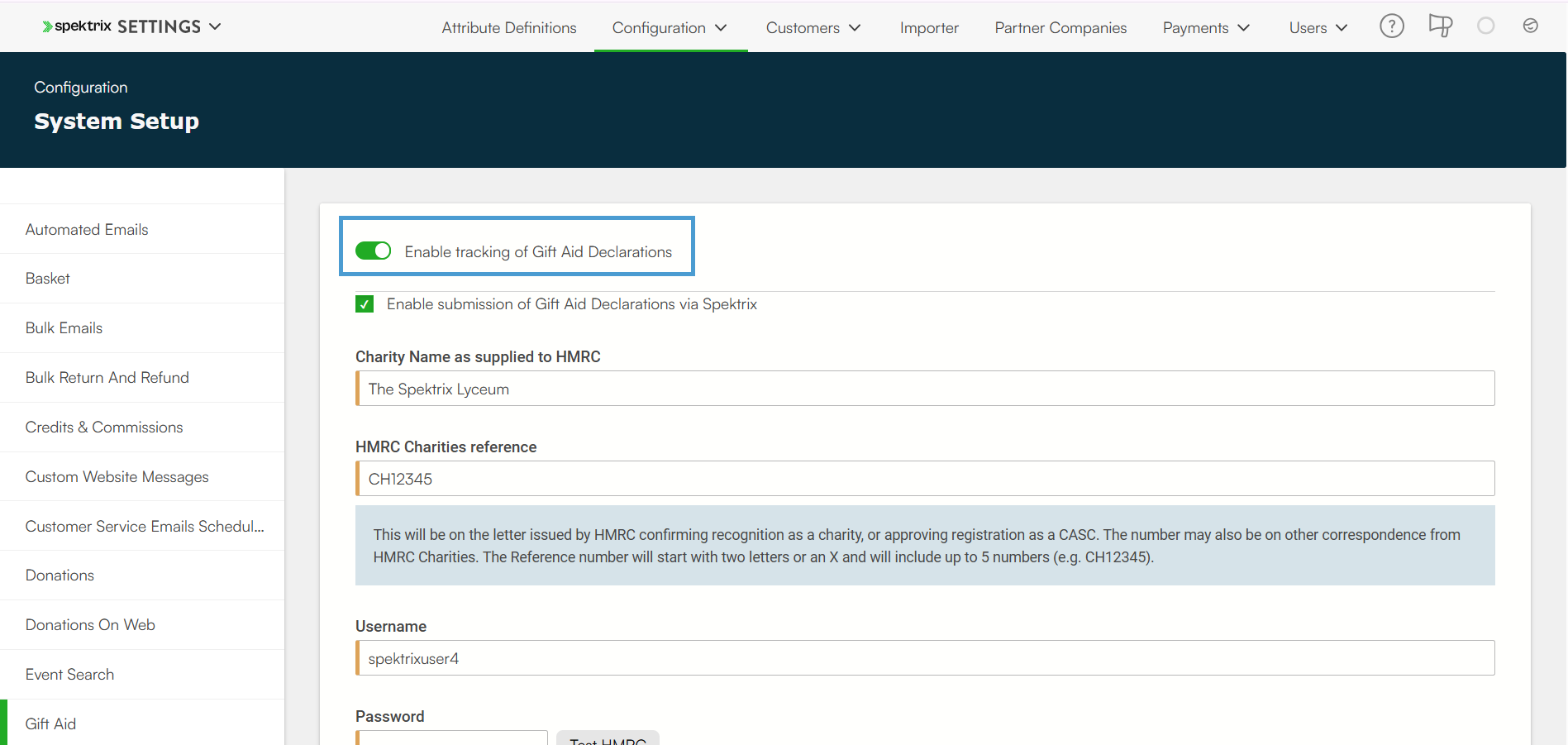Viewport: 1568px width, 745px height.
Task: Open Event Search settings
Action: tap(142, 675)
